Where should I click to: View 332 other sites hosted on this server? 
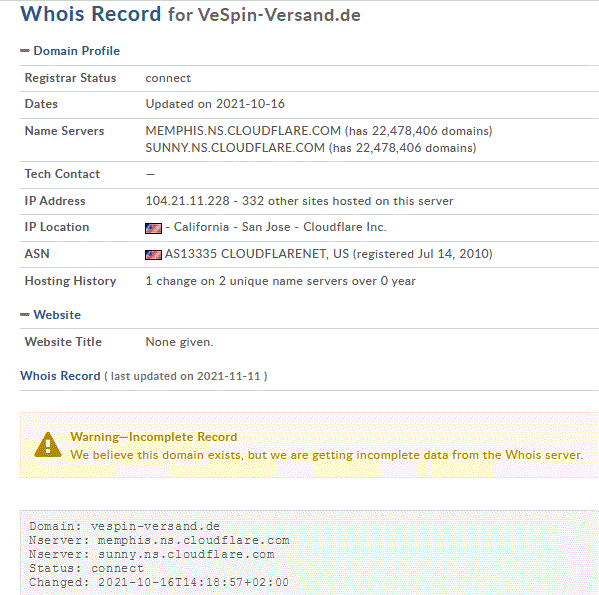[x=348, y=201]
